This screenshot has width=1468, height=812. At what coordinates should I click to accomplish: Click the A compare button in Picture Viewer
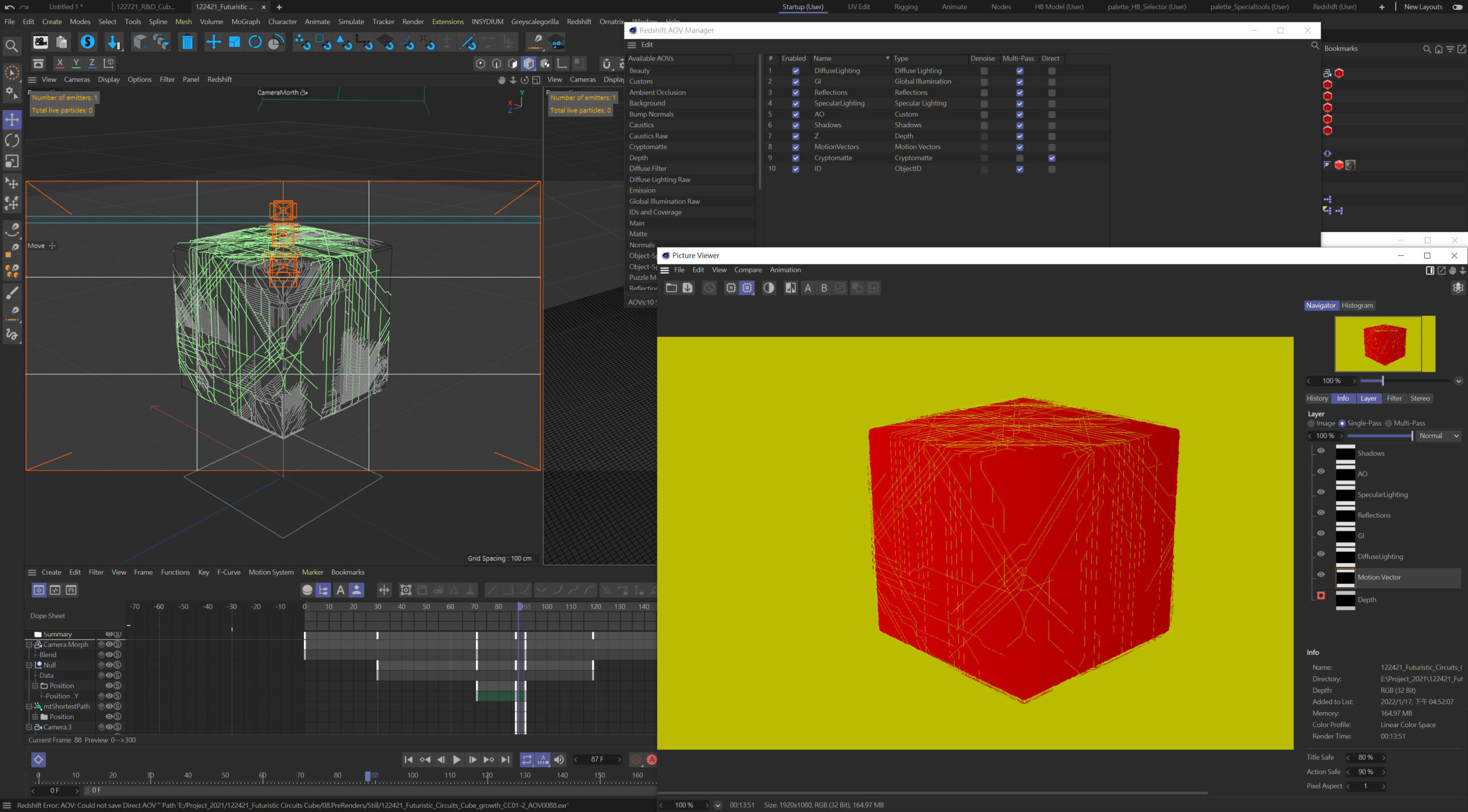coord(807,288)
